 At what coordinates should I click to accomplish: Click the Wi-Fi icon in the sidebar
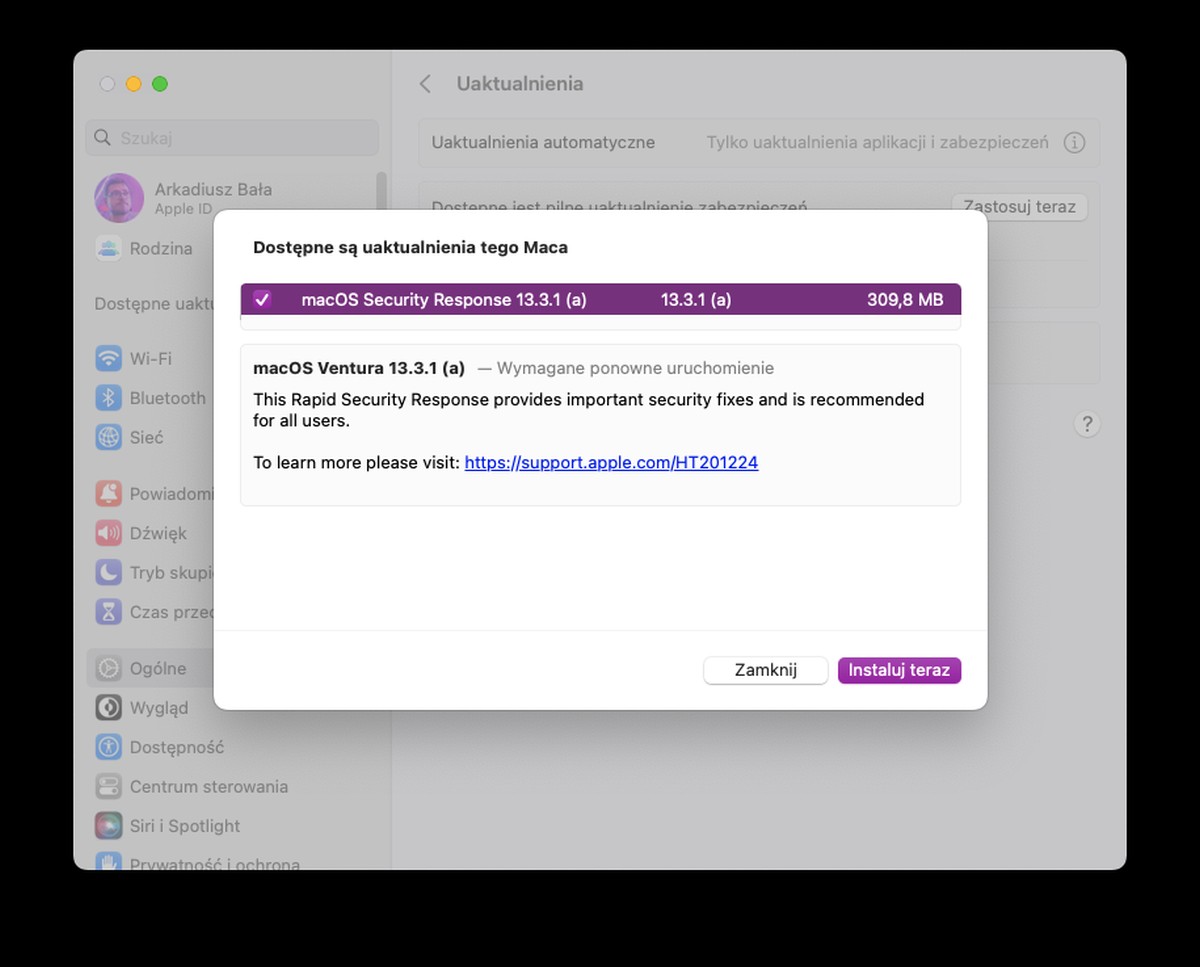pyautogui.click(x=108, y=358)
